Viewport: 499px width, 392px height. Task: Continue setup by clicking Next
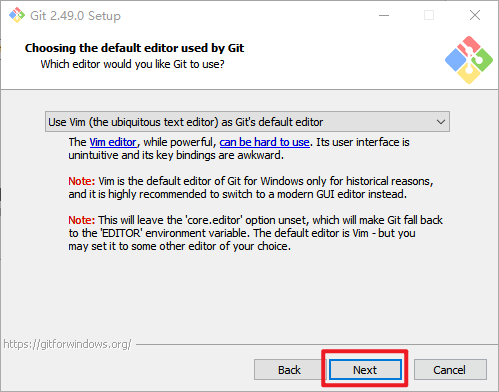point(365,370)
